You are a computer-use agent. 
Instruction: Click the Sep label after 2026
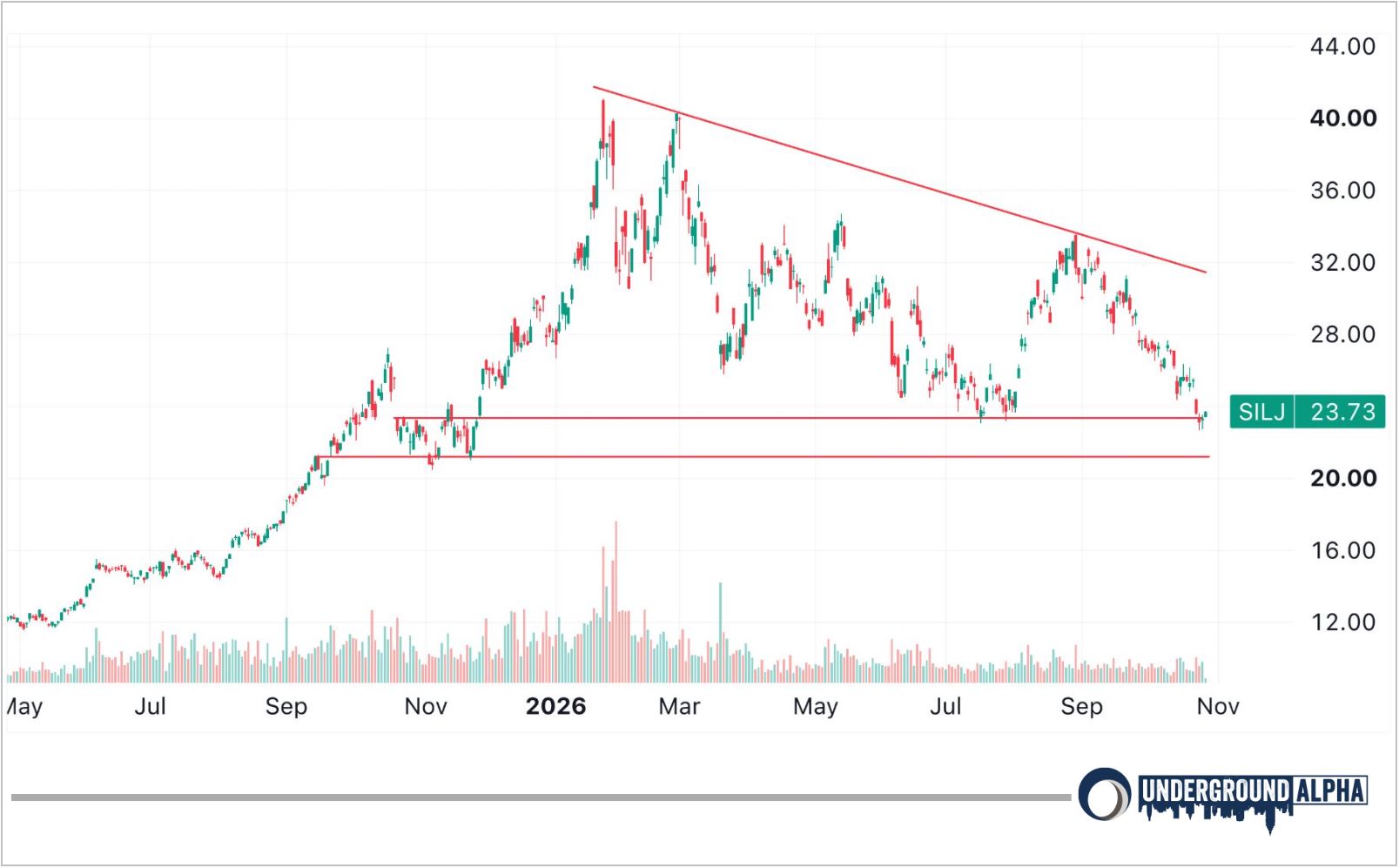[x=1081, y=706]
